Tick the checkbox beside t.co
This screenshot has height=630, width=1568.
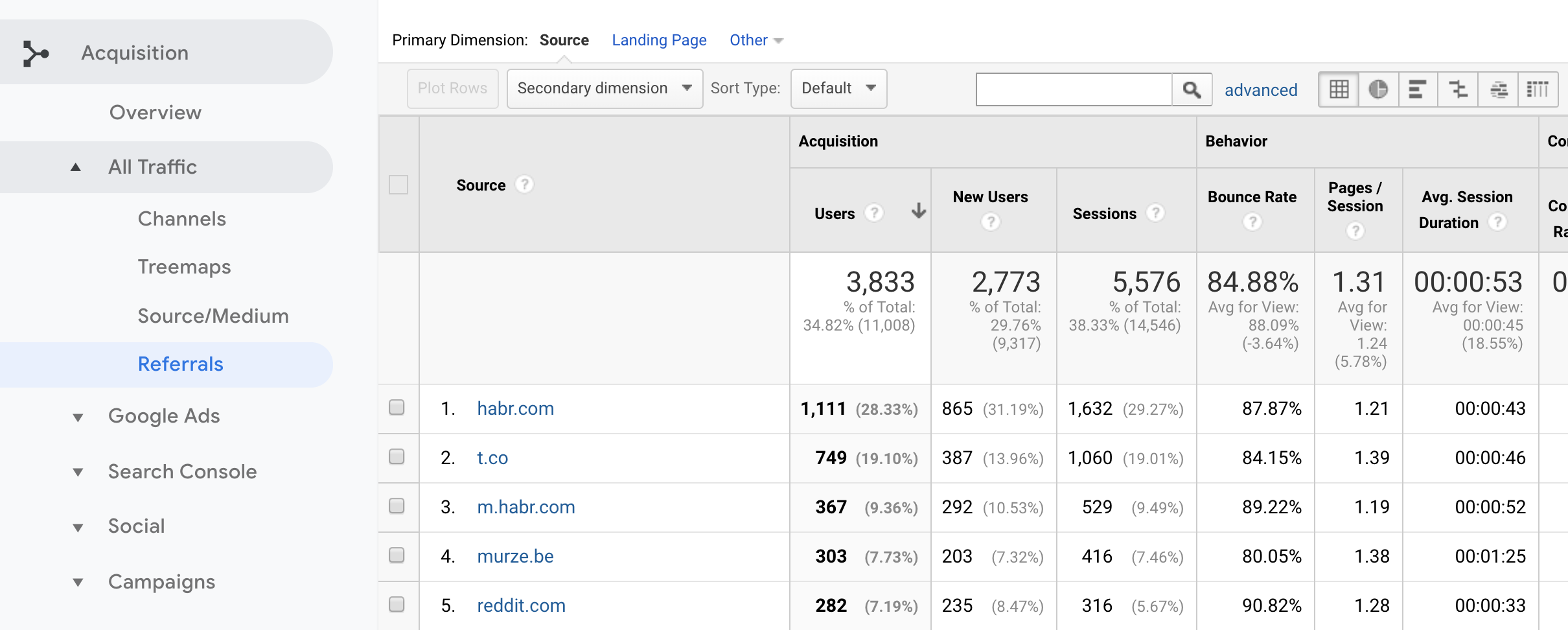(x=397, y=457)
